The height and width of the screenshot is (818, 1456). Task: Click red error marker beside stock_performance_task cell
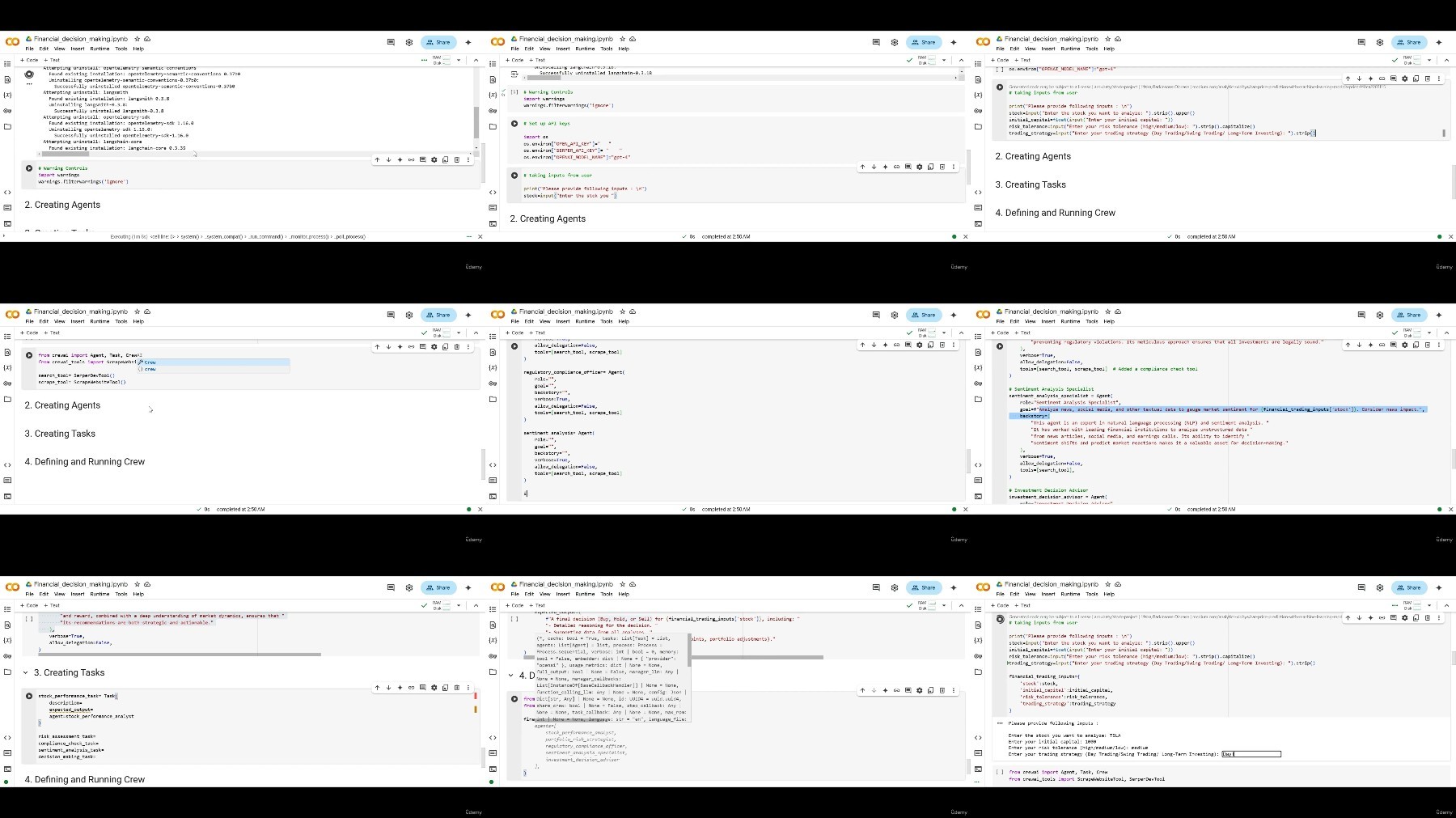476,696
